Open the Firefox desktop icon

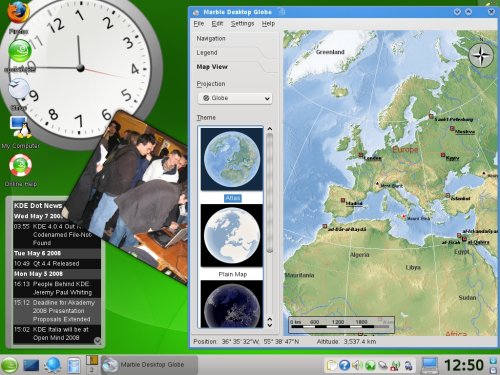tap(19, 13)
